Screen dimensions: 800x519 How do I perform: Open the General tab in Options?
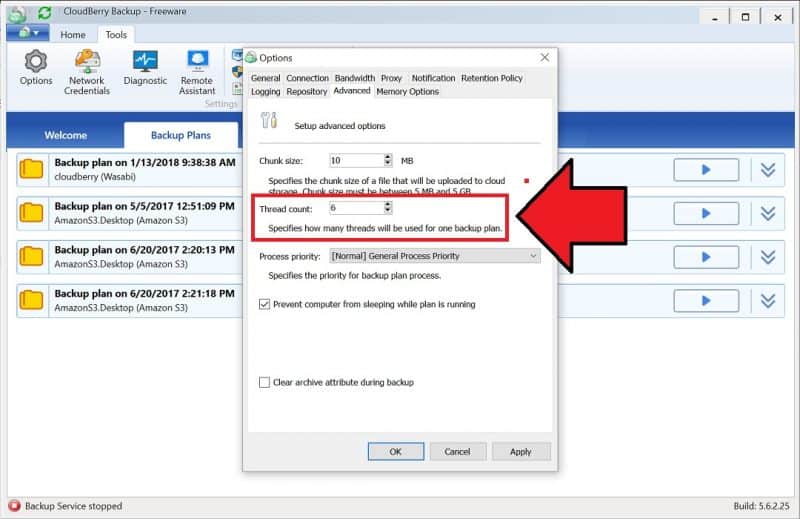coord(265,78)
